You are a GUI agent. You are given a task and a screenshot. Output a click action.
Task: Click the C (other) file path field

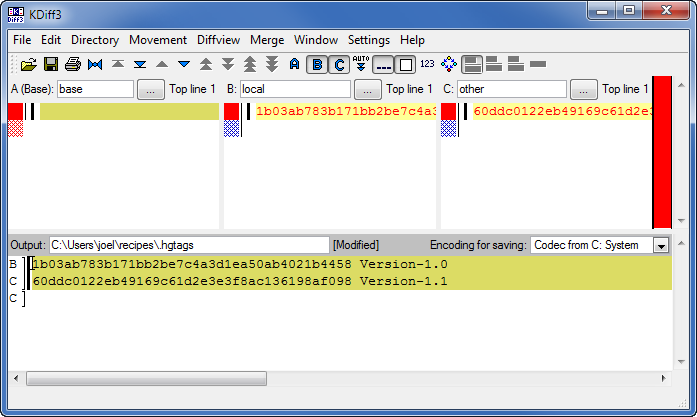[x=511, y=89]
